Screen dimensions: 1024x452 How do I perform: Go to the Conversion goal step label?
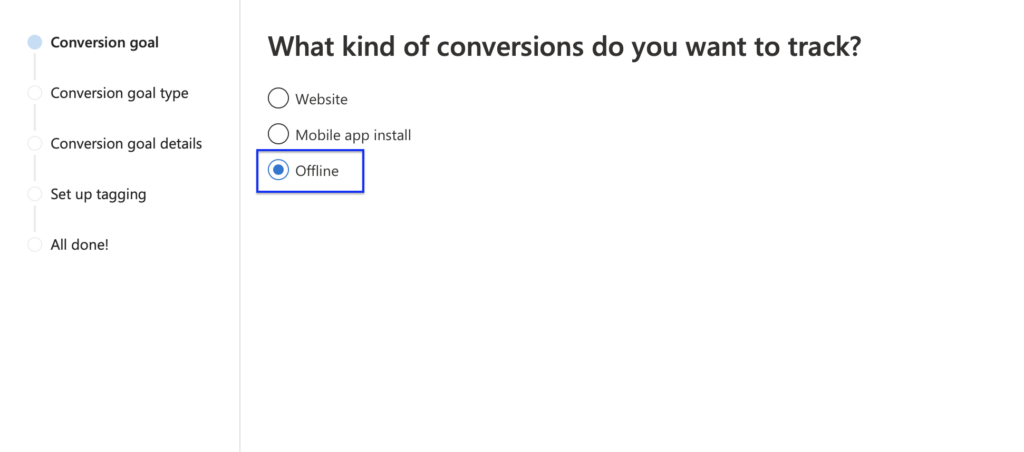tap(104, 42)
